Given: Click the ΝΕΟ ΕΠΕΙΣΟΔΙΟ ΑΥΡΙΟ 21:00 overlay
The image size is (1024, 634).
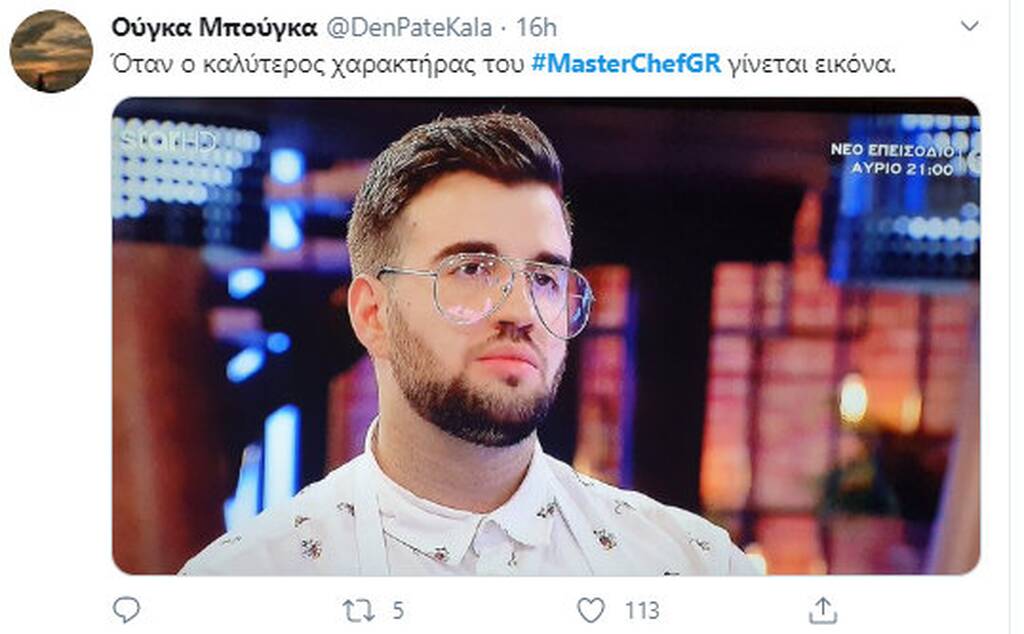Looking at the screenshot, I should (x=893, y=159).
